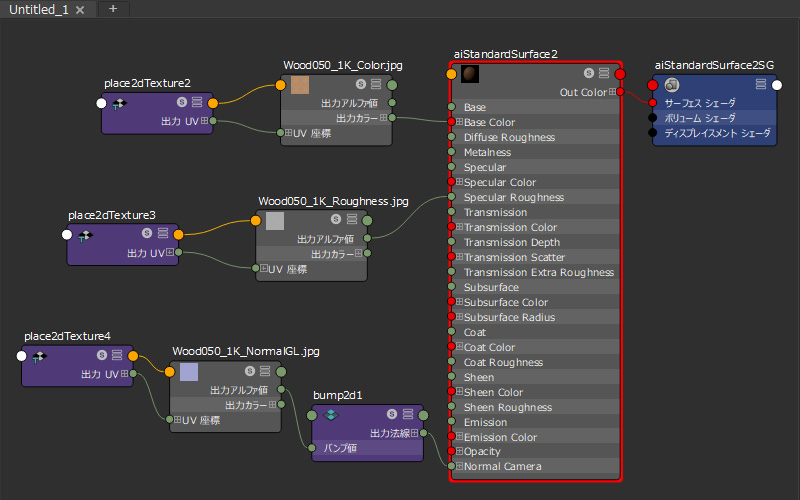Expand the Base Color attribute

click(x=459, y=123)
